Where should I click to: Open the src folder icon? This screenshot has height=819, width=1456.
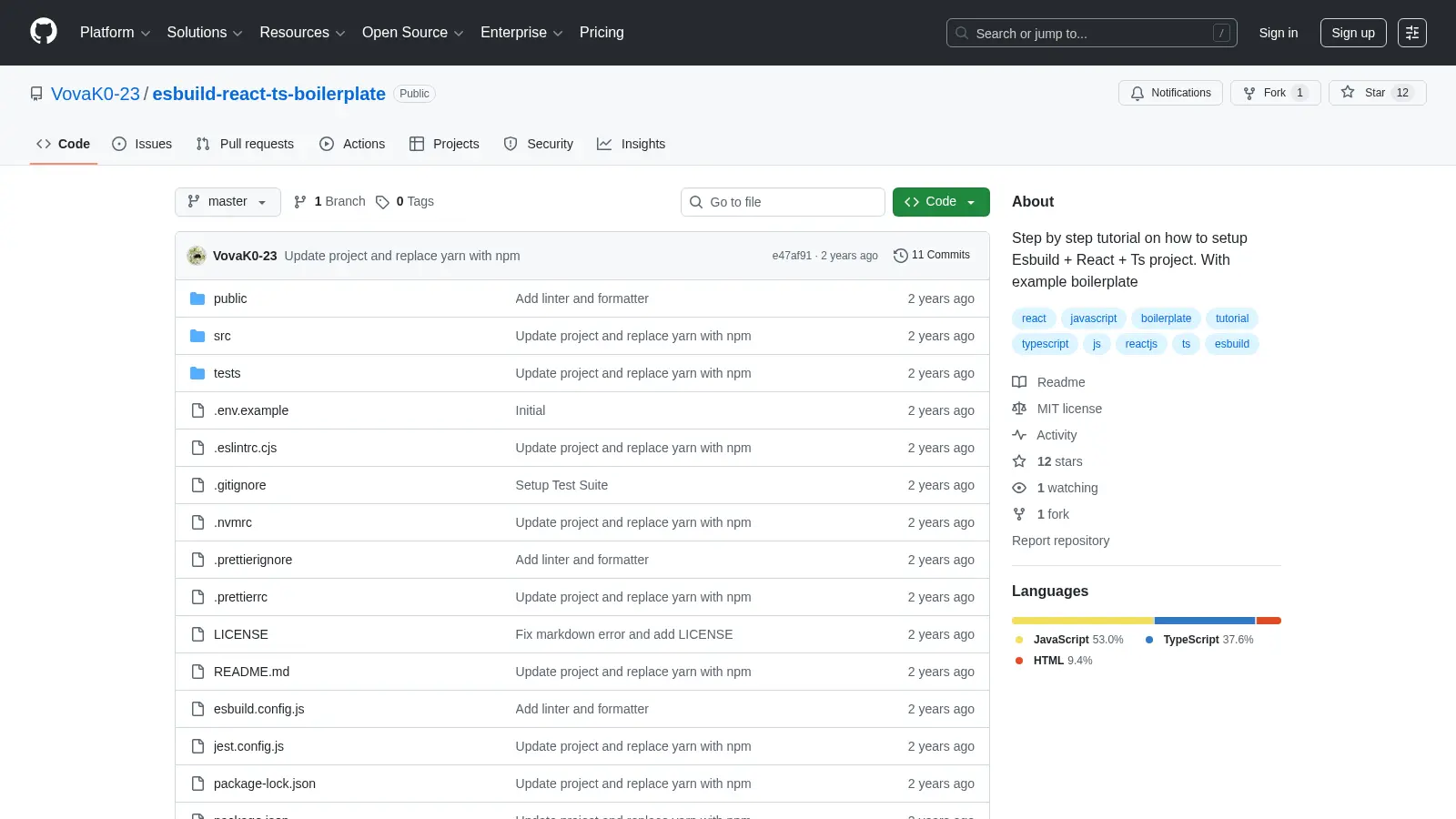[197, 336]
